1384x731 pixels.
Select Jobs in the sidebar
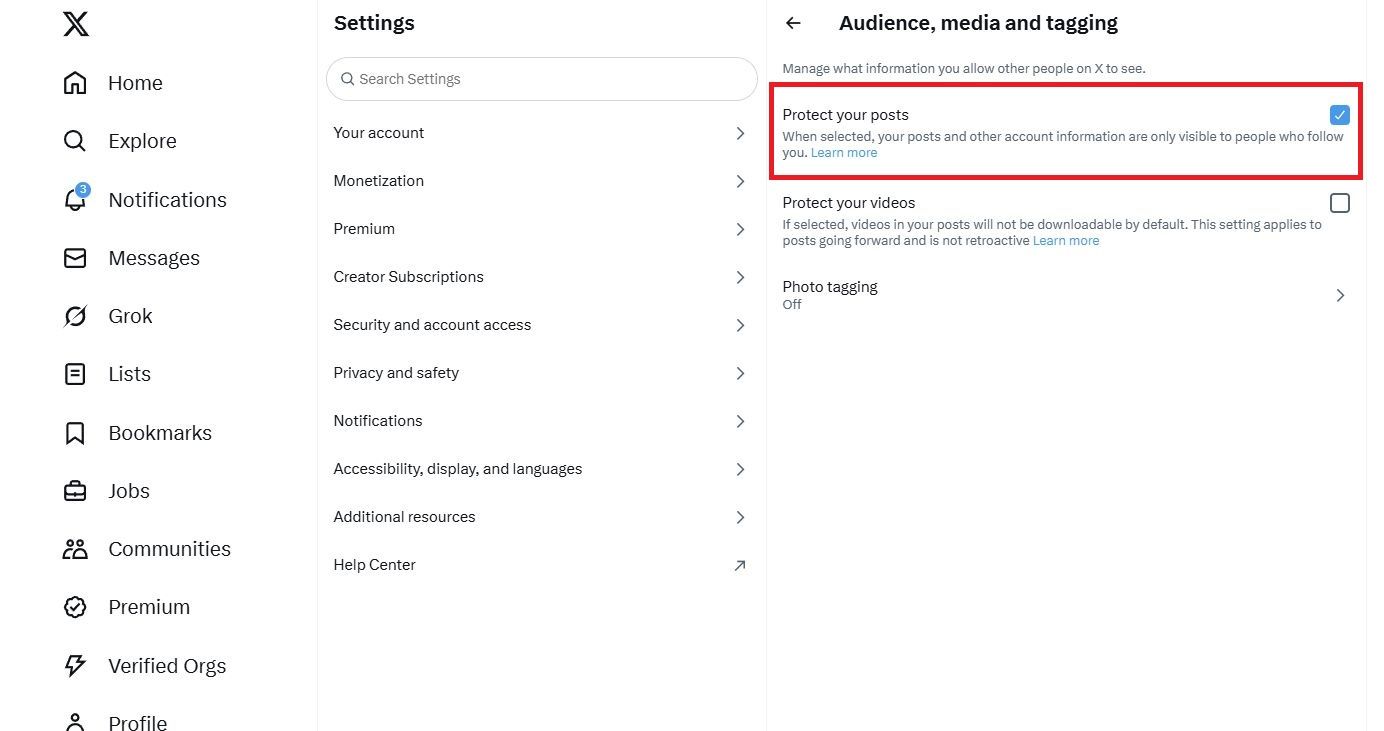[129, 491]
